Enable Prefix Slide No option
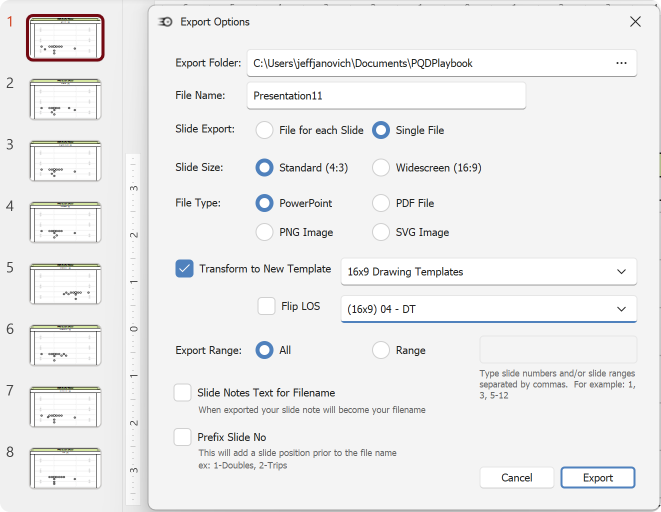 click(x=183, y=437)
